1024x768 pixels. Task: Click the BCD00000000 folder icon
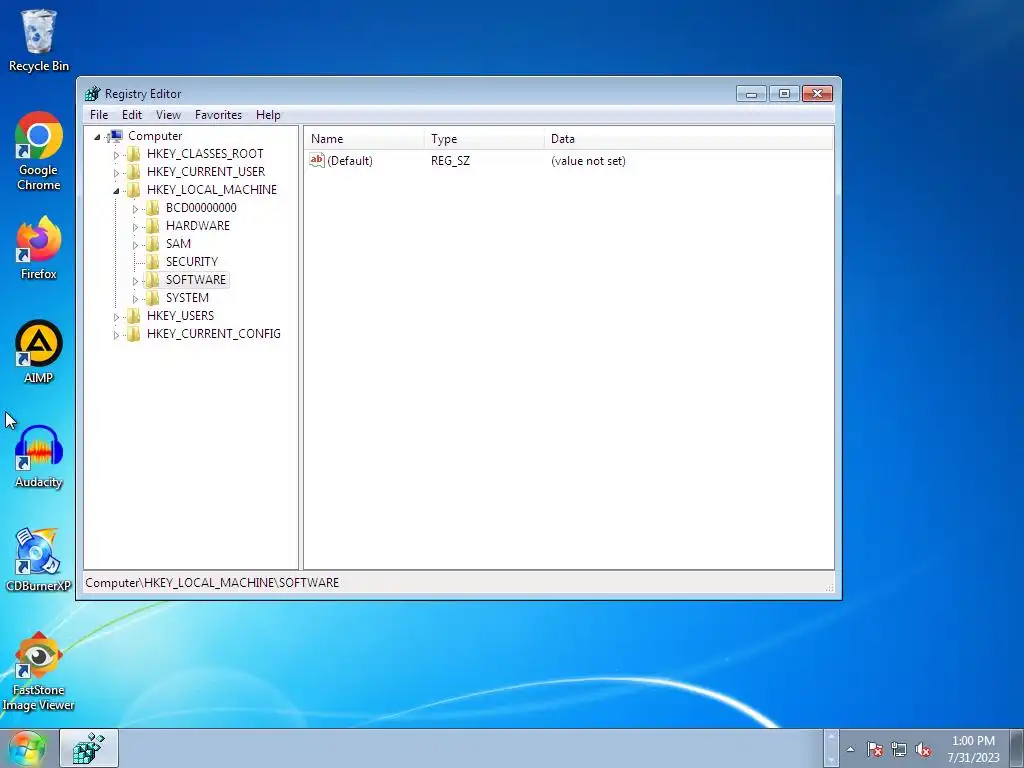pos(153,208)
